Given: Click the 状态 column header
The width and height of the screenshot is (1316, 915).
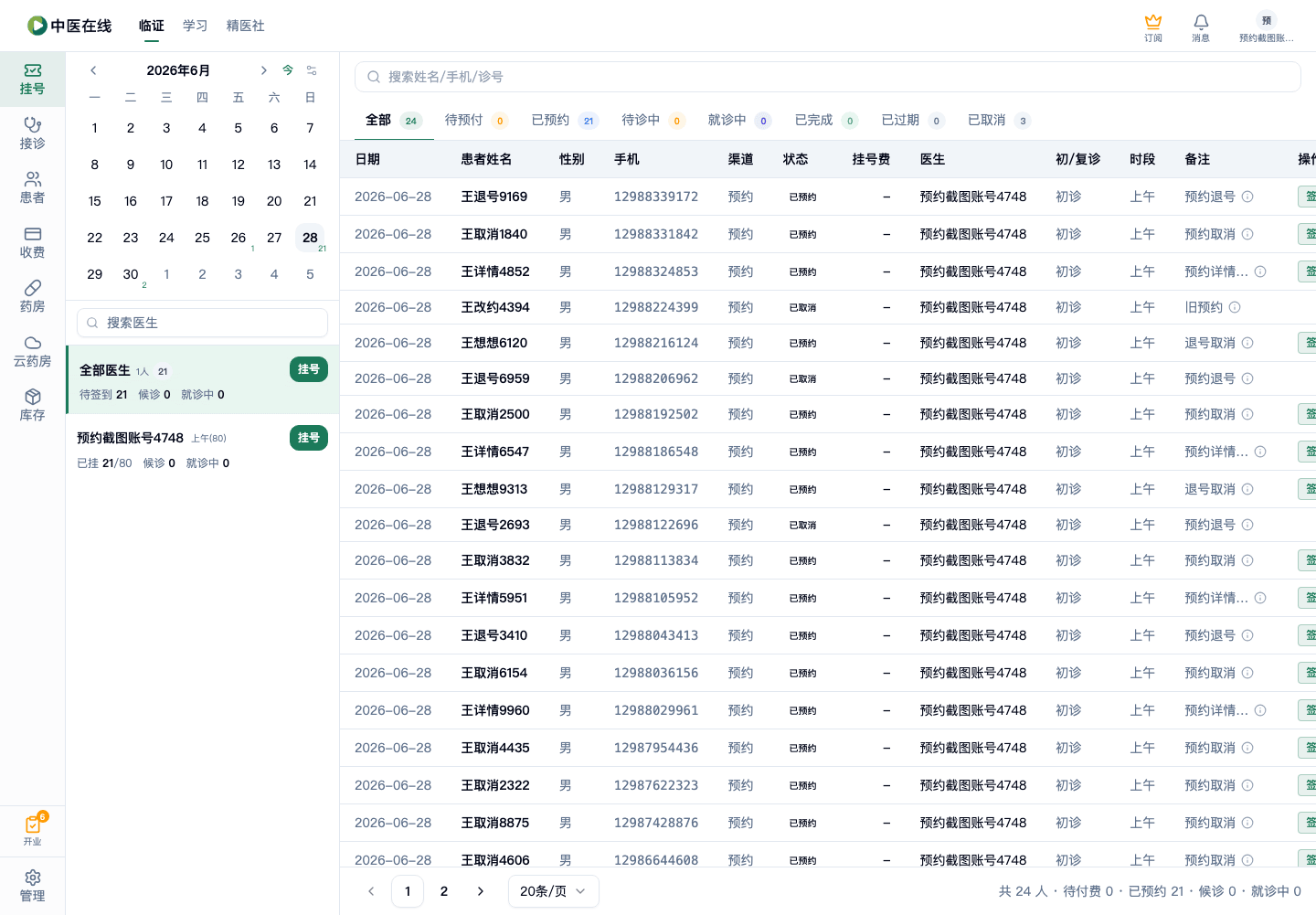Looking at the screenshot, I should pos(795,159).
